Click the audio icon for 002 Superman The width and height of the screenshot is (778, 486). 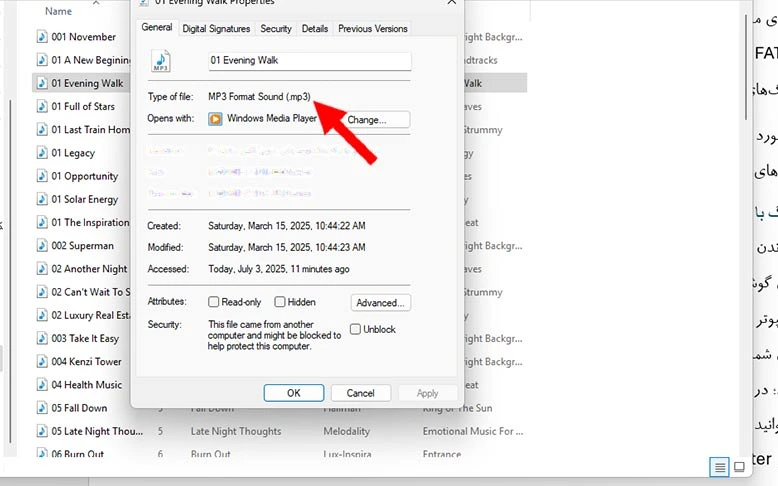(42, 246)
